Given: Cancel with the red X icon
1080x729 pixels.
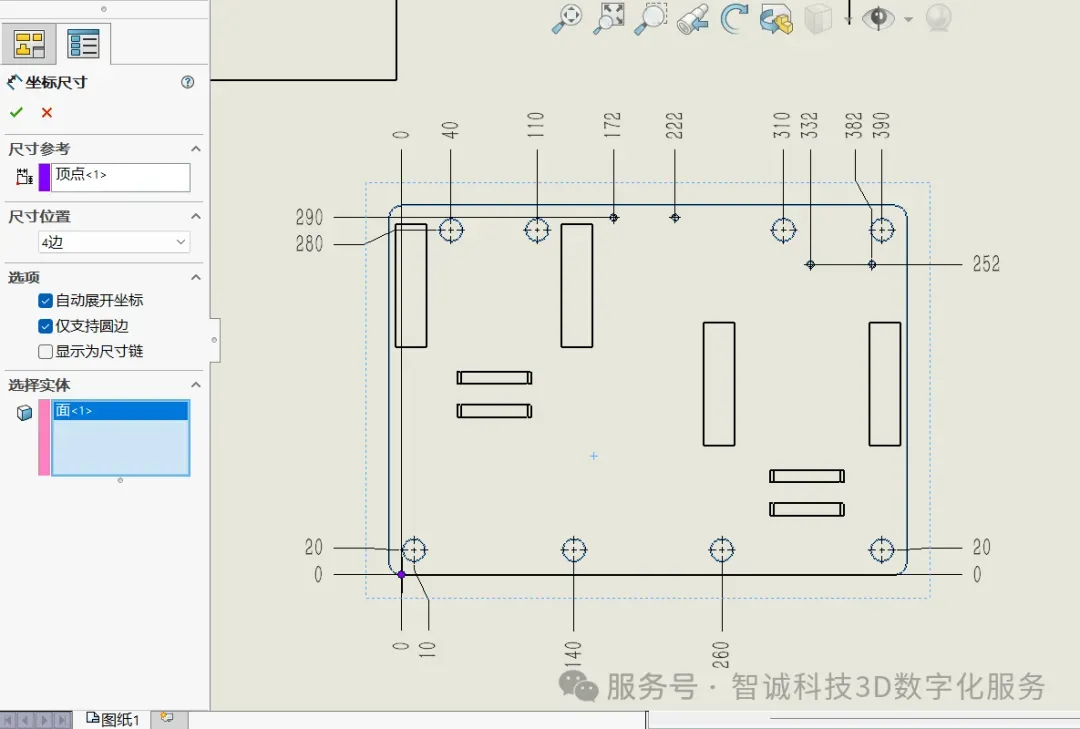Looking at the screenshot, I should click(46, 112).
